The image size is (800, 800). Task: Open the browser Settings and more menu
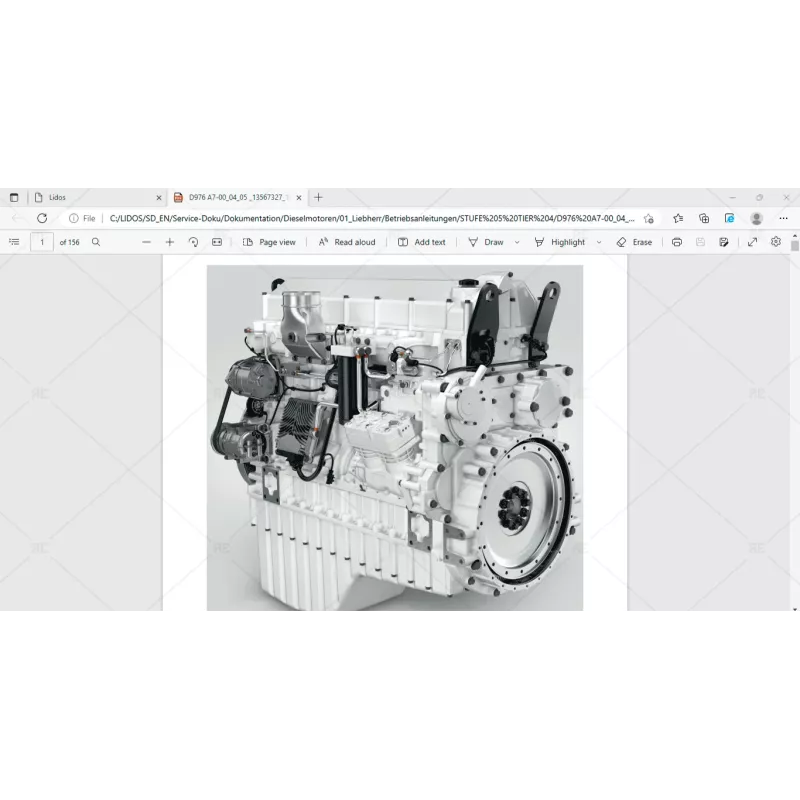[x=783, y=217]
